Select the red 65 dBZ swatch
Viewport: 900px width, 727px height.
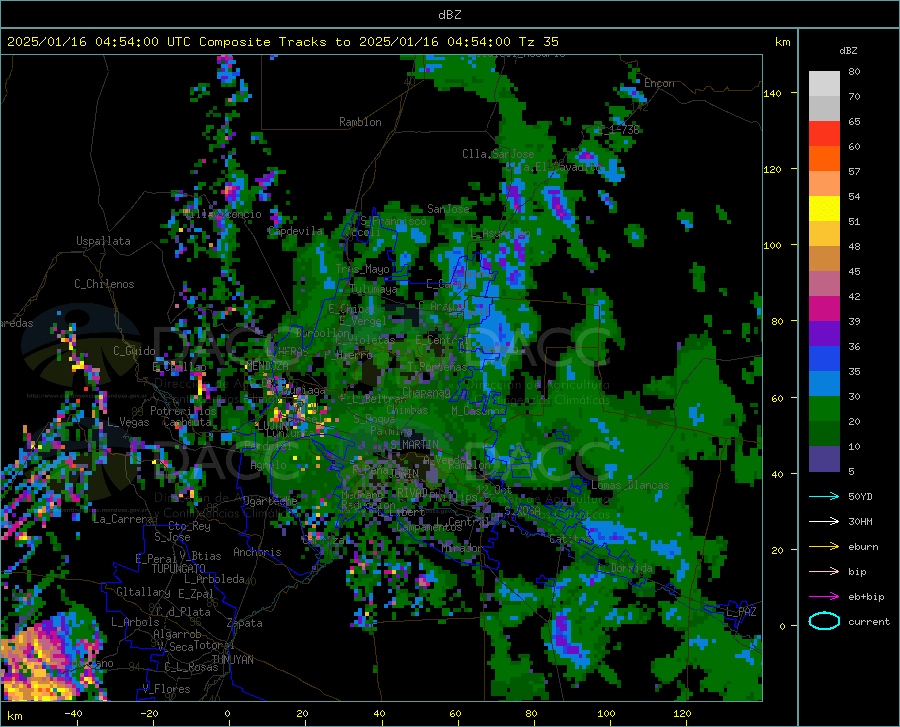[x=824, y=134]
